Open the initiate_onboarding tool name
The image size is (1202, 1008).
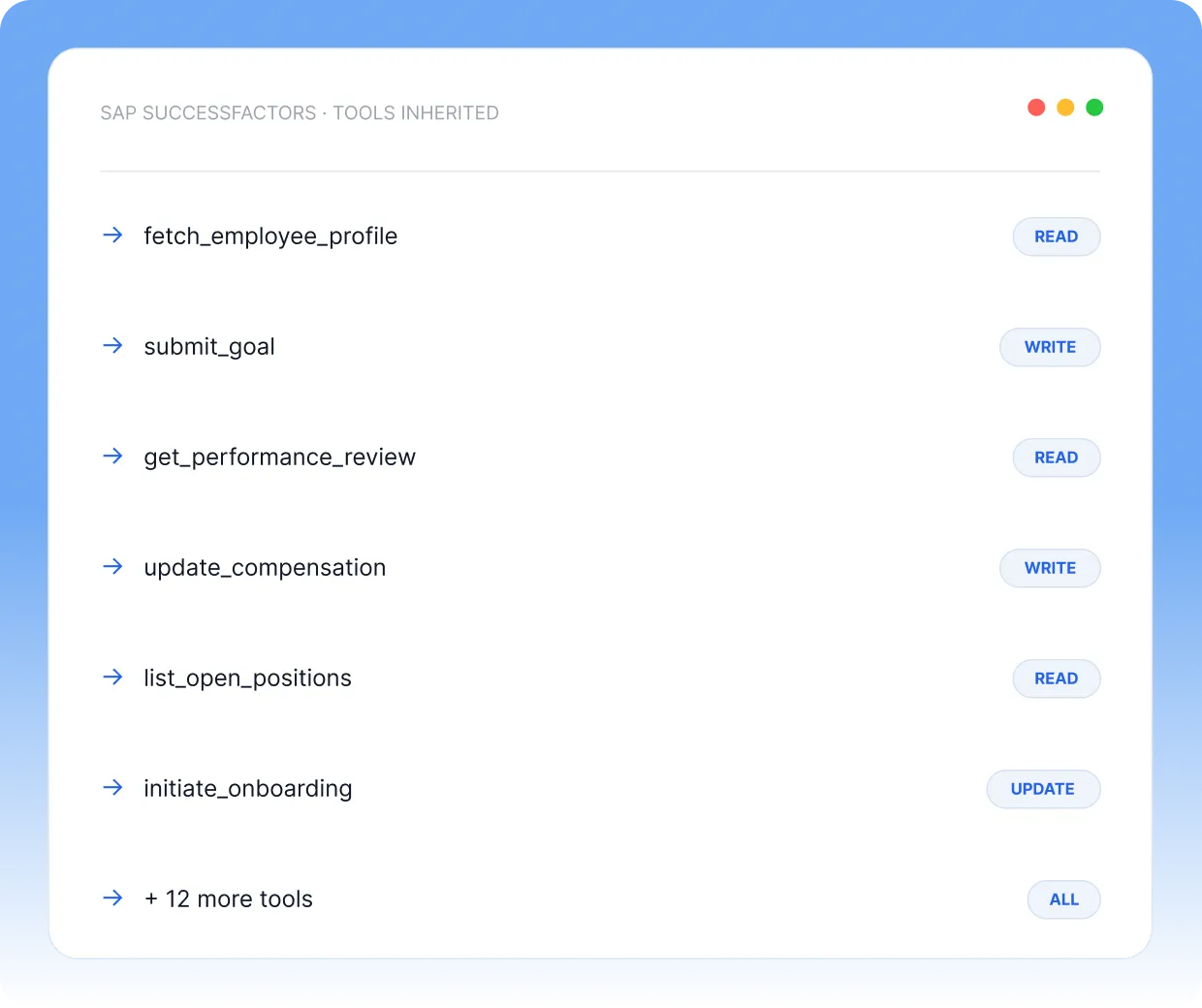[247, 789]
